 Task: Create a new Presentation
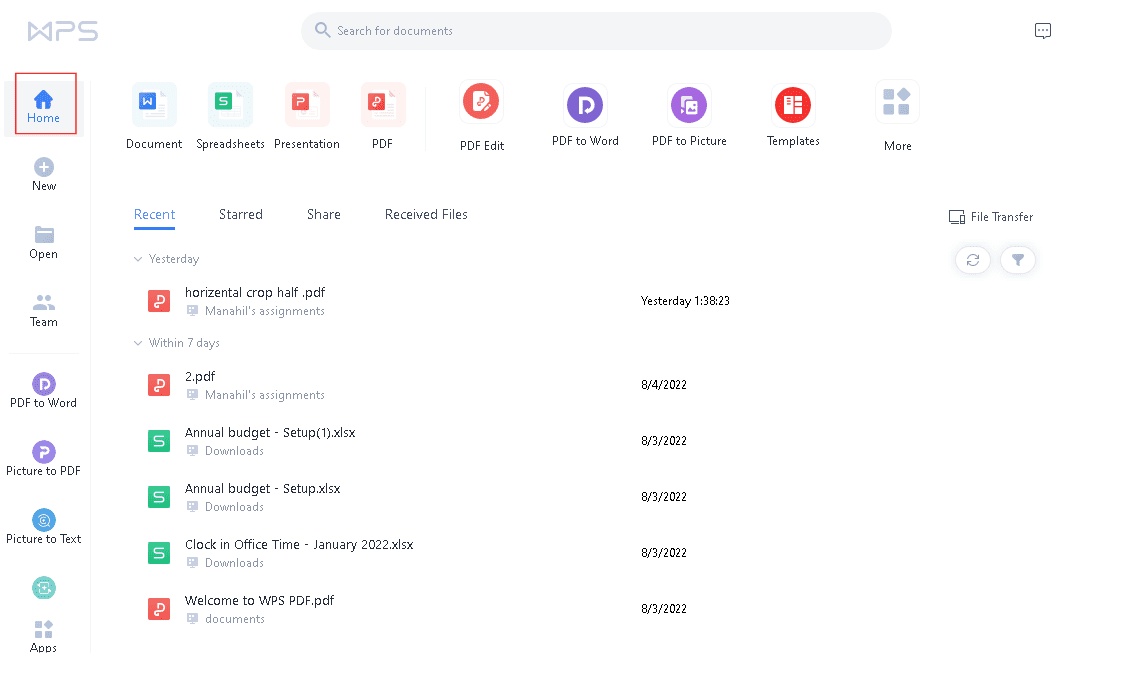[x=306, y=104]
